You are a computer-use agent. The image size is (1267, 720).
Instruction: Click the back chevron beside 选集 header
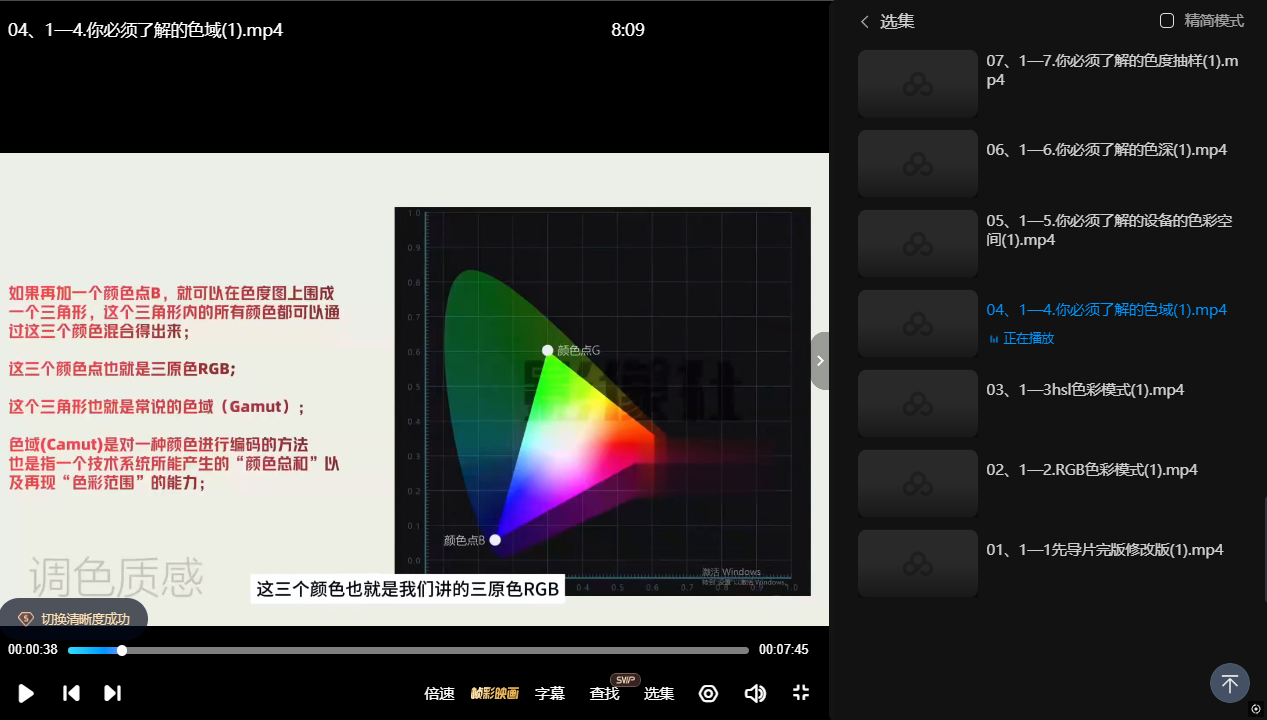click(865, 21)
